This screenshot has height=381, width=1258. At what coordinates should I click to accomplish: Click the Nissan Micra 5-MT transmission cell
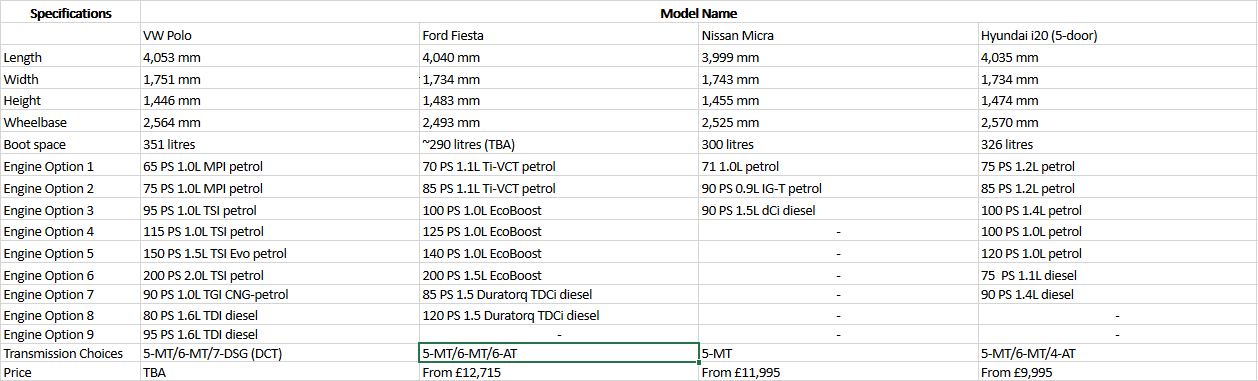click(x=838, y=353)
